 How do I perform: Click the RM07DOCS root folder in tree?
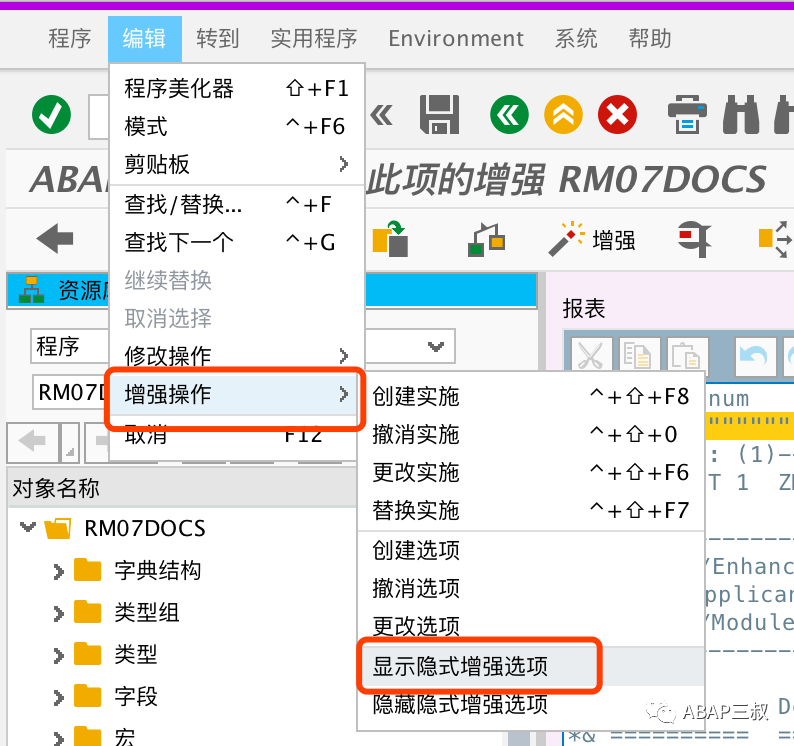[x=125, y=528]
